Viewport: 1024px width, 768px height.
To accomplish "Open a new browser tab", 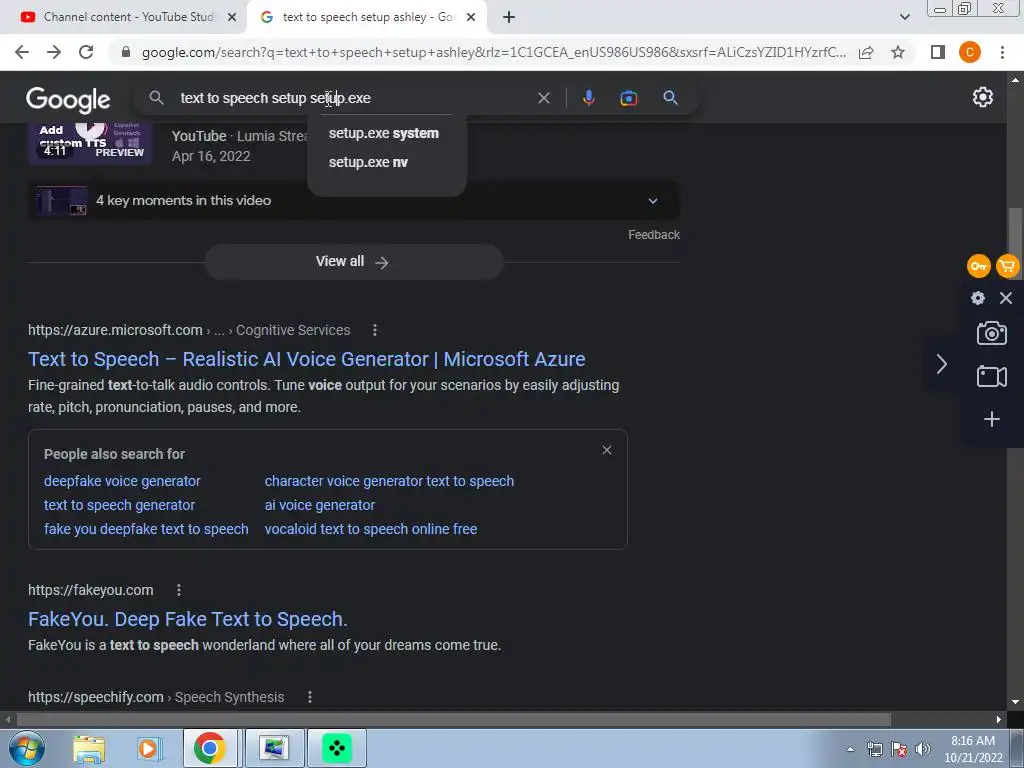I will 509,17.
